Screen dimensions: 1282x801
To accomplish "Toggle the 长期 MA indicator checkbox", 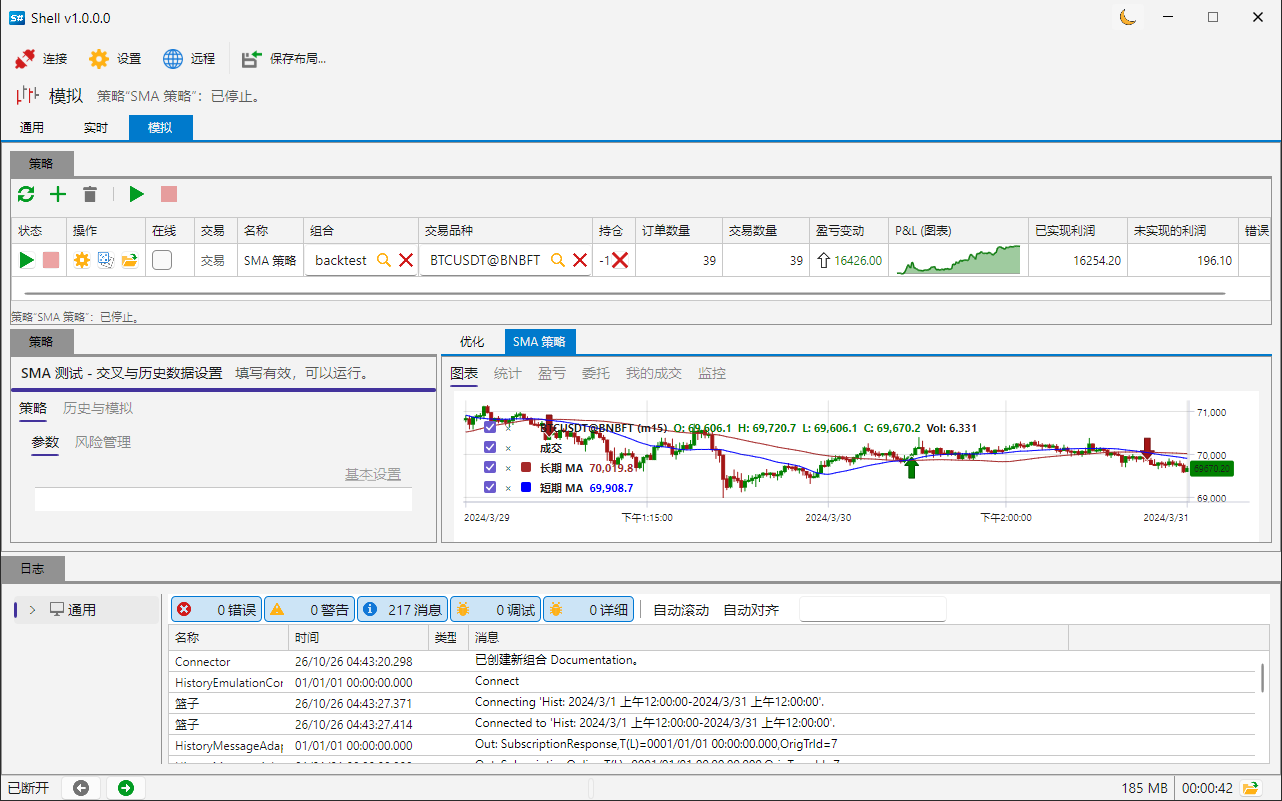I will point(490,467).
